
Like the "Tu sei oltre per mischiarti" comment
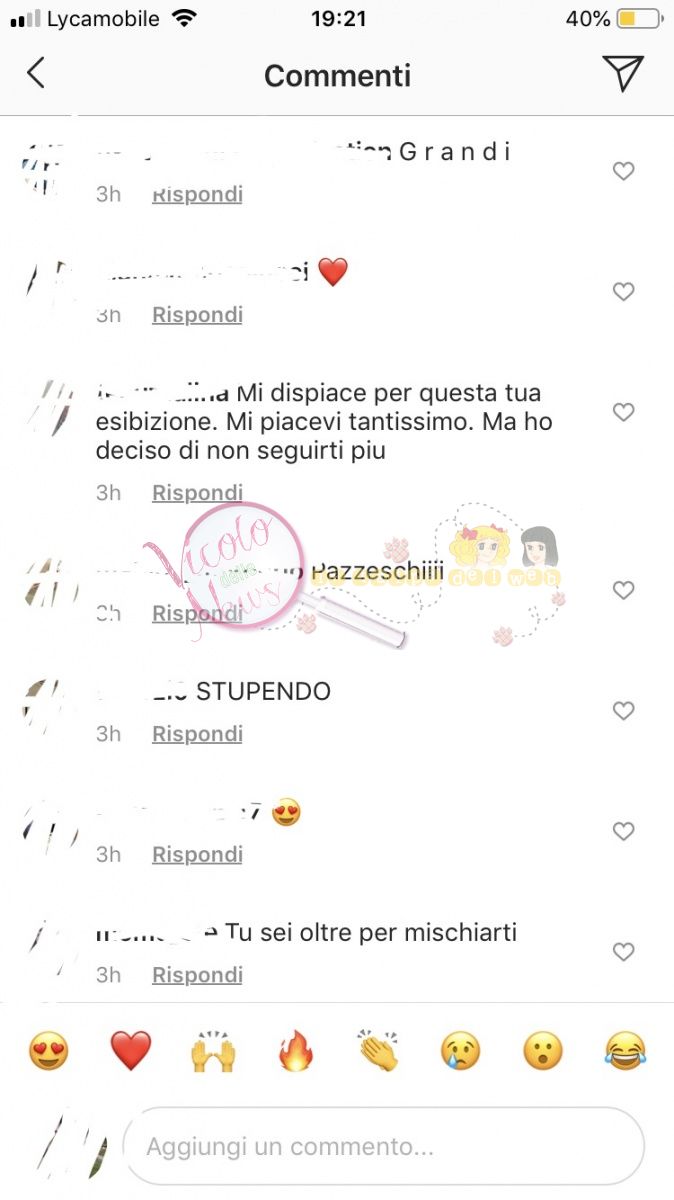(x=623, y=952)
